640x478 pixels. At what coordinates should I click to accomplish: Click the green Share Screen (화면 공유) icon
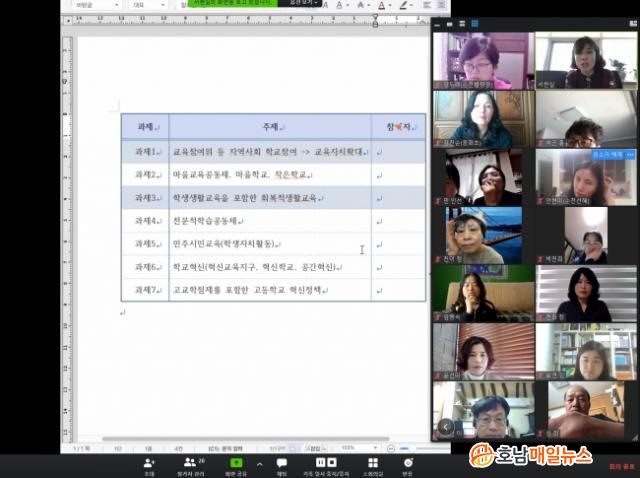pos(237,465)
